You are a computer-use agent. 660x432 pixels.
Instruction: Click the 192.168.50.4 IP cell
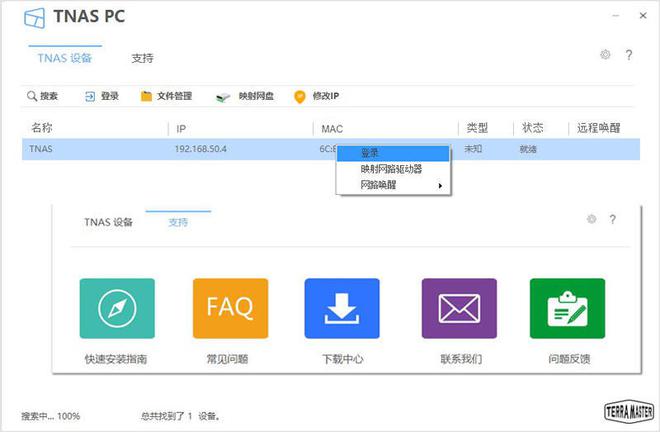[x=201, y=149]
